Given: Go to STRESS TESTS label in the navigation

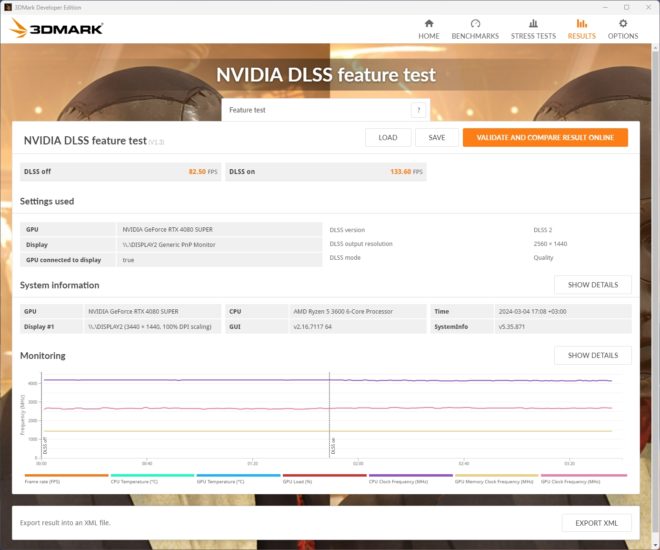Looking at the screenshot, I should 533,36.
